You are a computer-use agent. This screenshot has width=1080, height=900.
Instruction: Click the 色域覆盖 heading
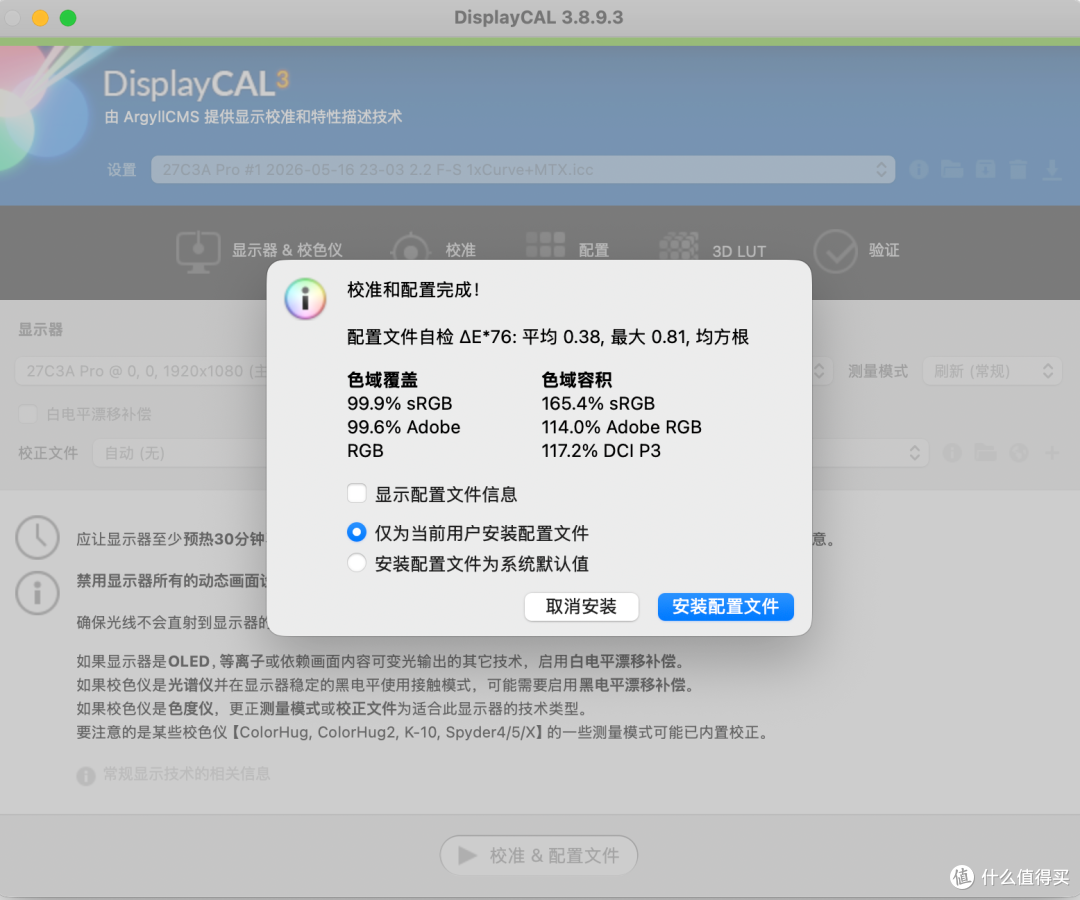click(x=382, y=380)
